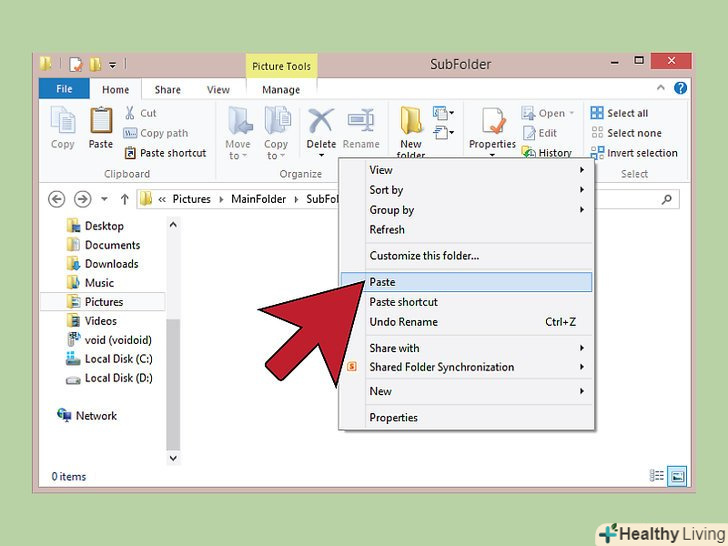This screenshot has width=728, height=546.
Task: Click Invert selection in ribbon
Action: (634, 153)
